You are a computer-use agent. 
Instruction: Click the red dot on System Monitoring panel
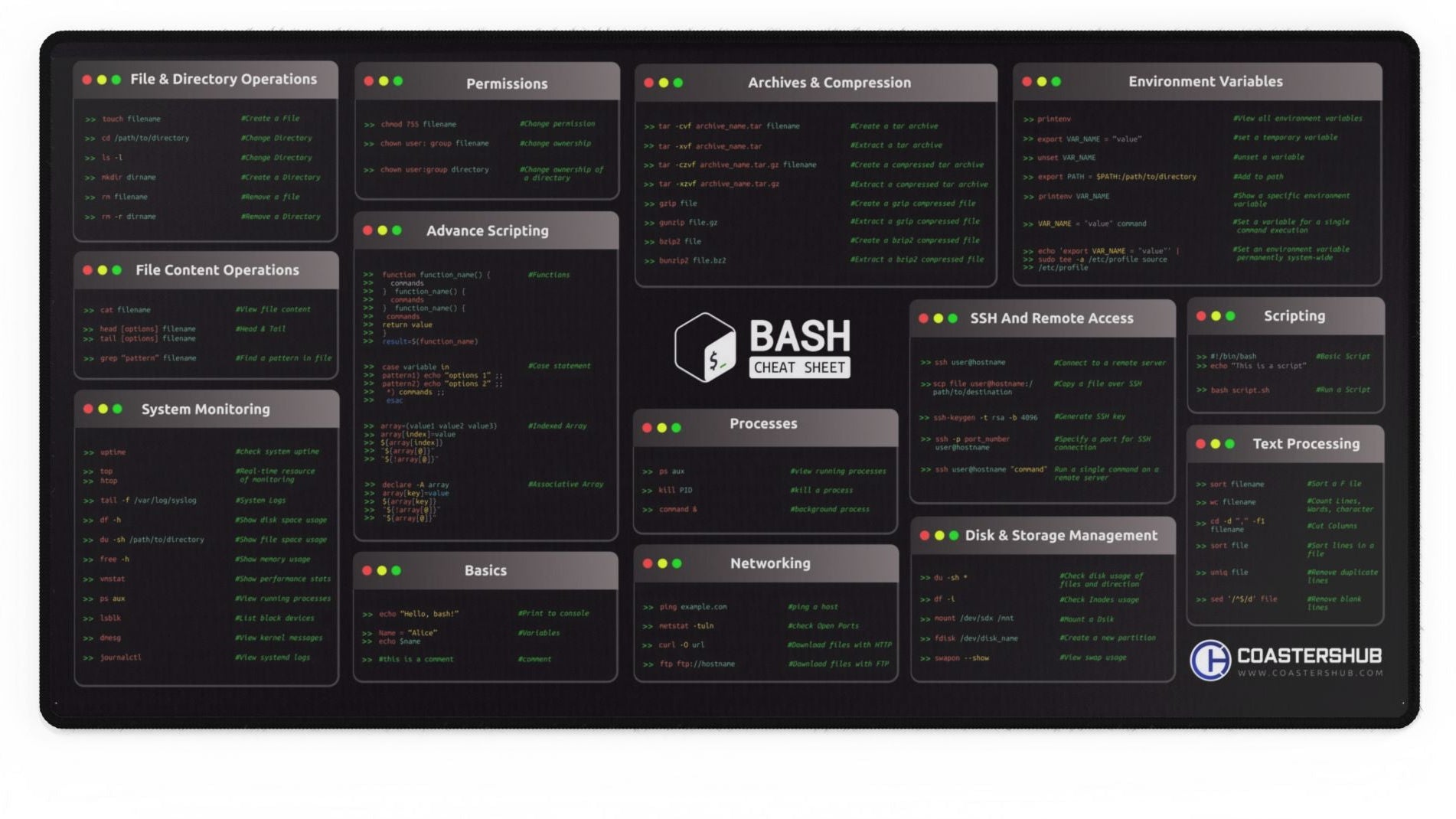coord(88,409)
